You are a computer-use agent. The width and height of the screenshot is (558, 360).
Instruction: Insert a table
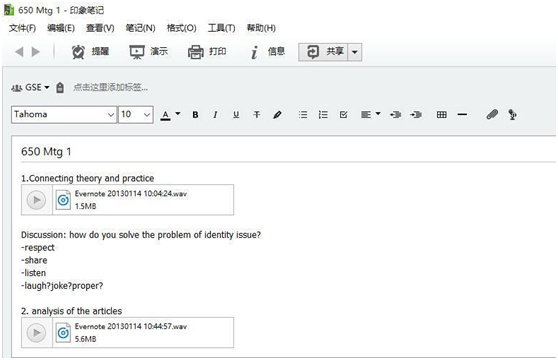pos(442,115)
